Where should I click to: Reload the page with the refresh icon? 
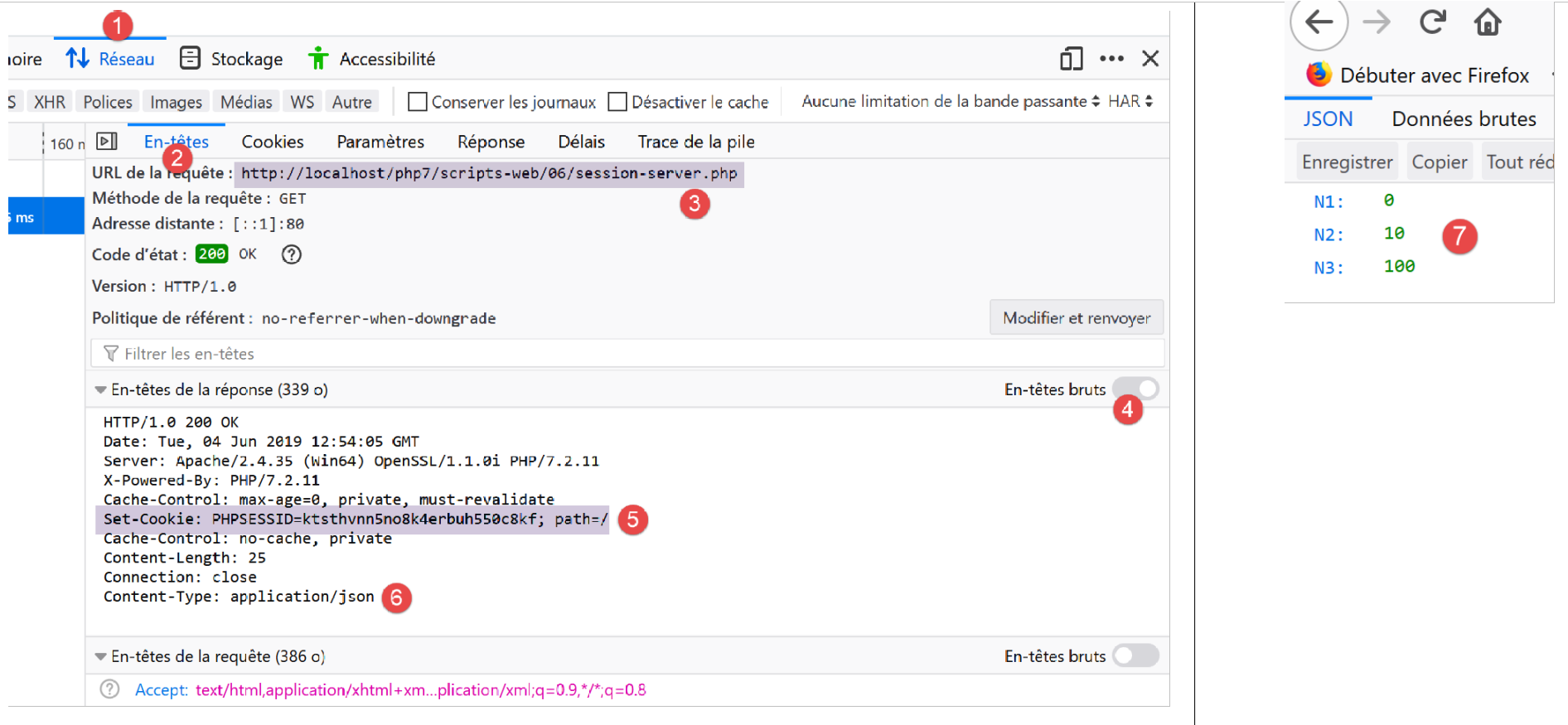pyautogui.click(x=1432, y=22)
